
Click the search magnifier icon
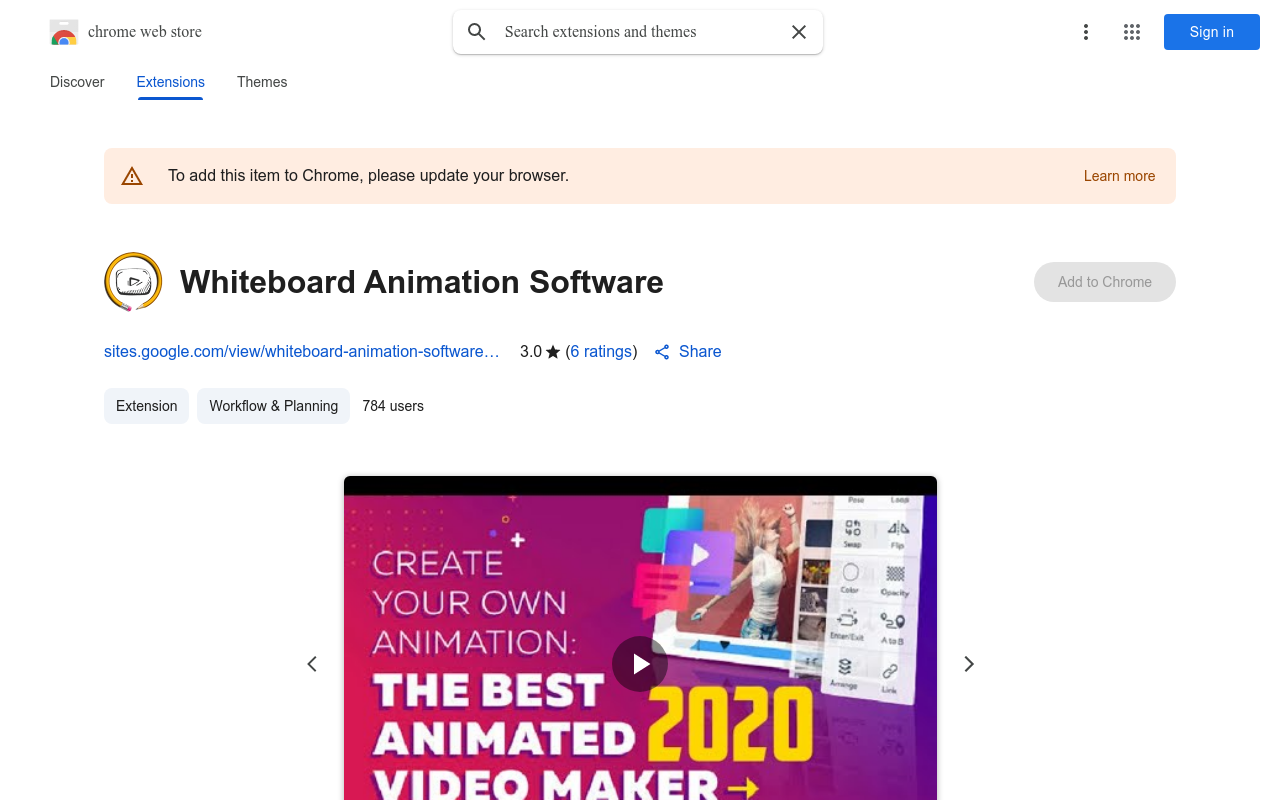click(x=477, y=32)
